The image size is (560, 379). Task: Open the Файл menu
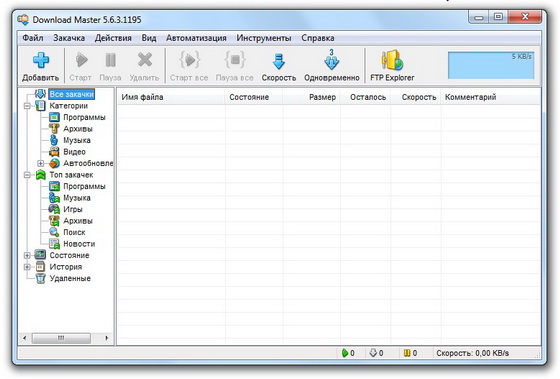coord(33,38)
